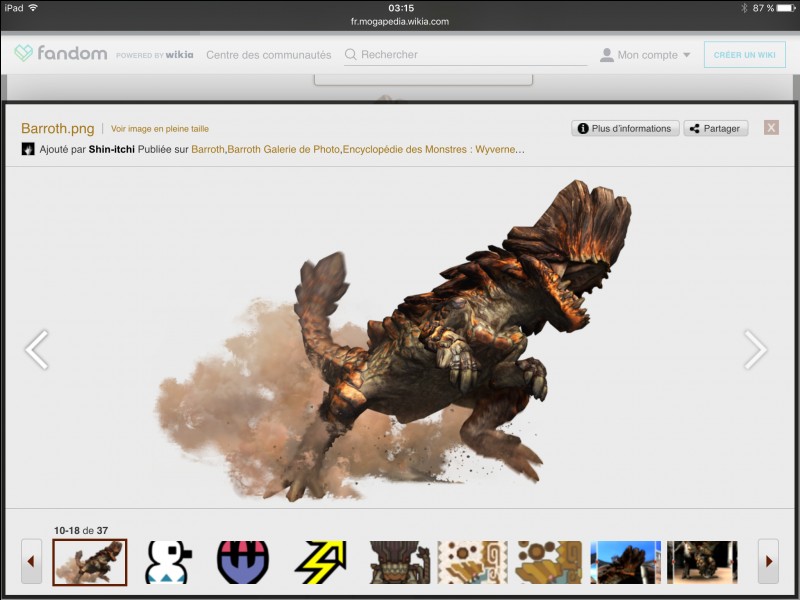
Task: Tap the Bluetooth status icon
Action: (x=744, y=8)
